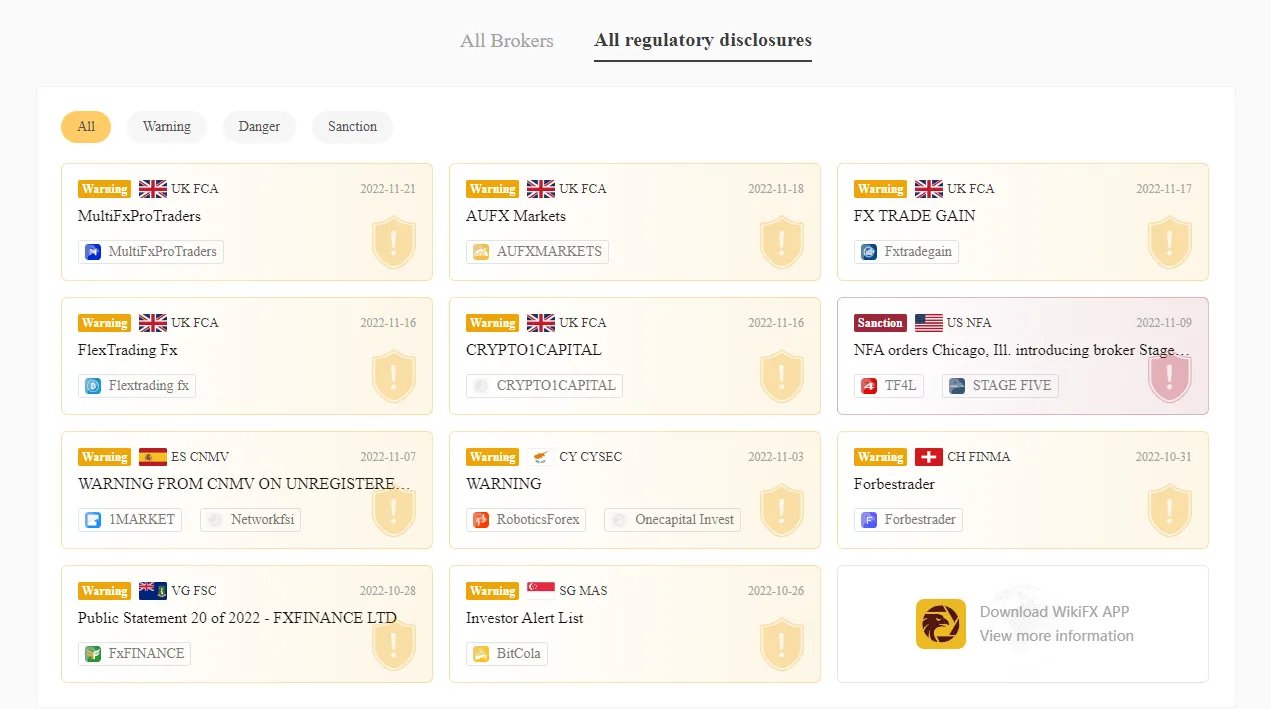Click the RoboticsForex broker logo icon
Screen dimensions: 1271x709
pyautogui.click(x=481, y=520)
